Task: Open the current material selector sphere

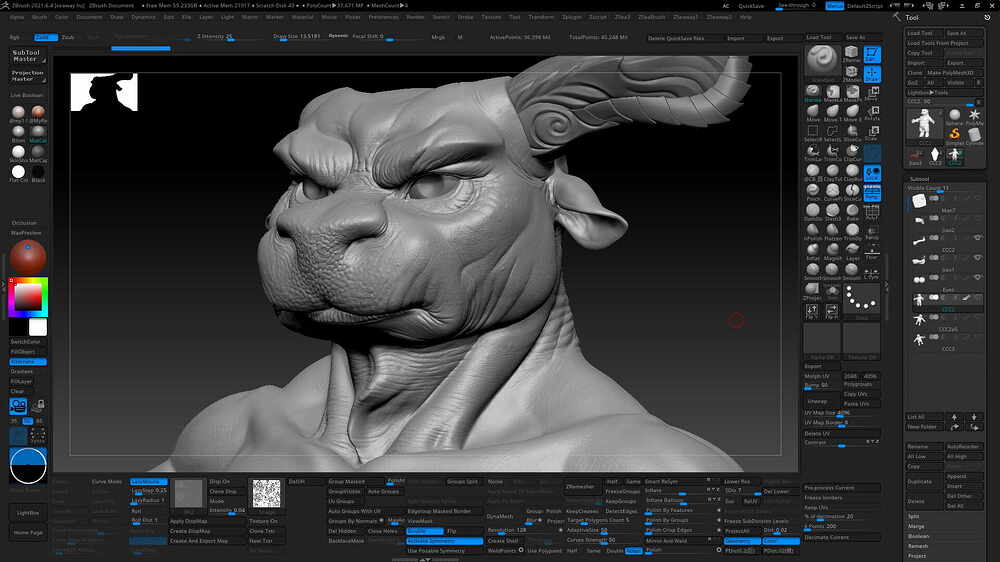Action: tap(27, 257)
